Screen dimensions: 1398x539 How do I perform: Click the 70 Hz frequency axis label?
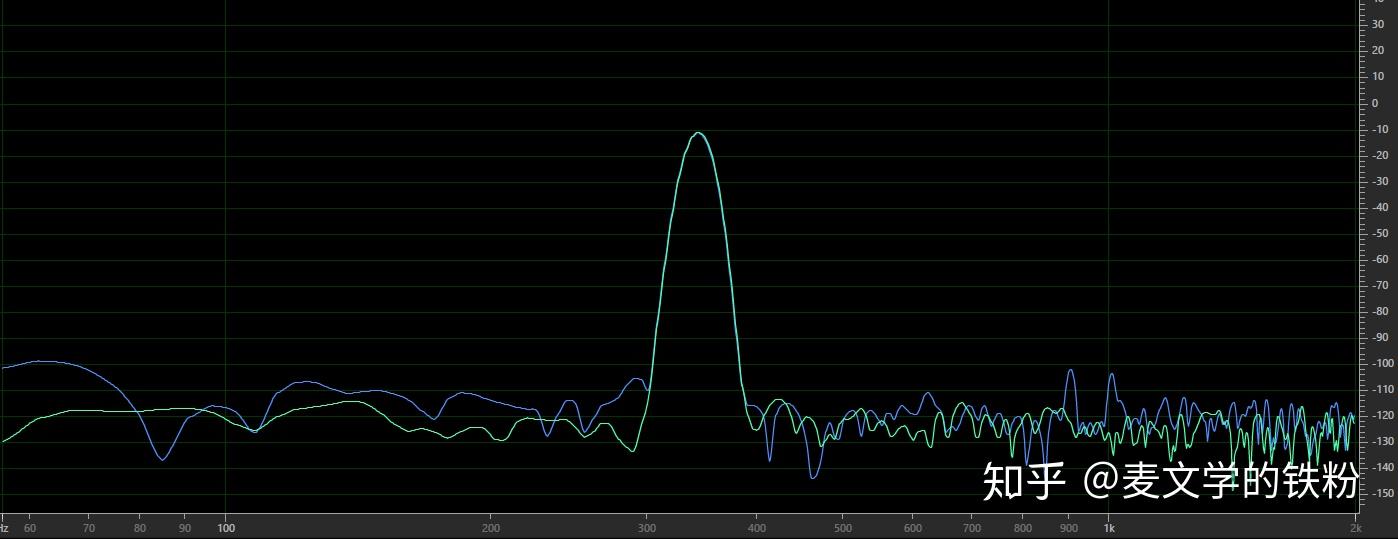pos(89,528)
